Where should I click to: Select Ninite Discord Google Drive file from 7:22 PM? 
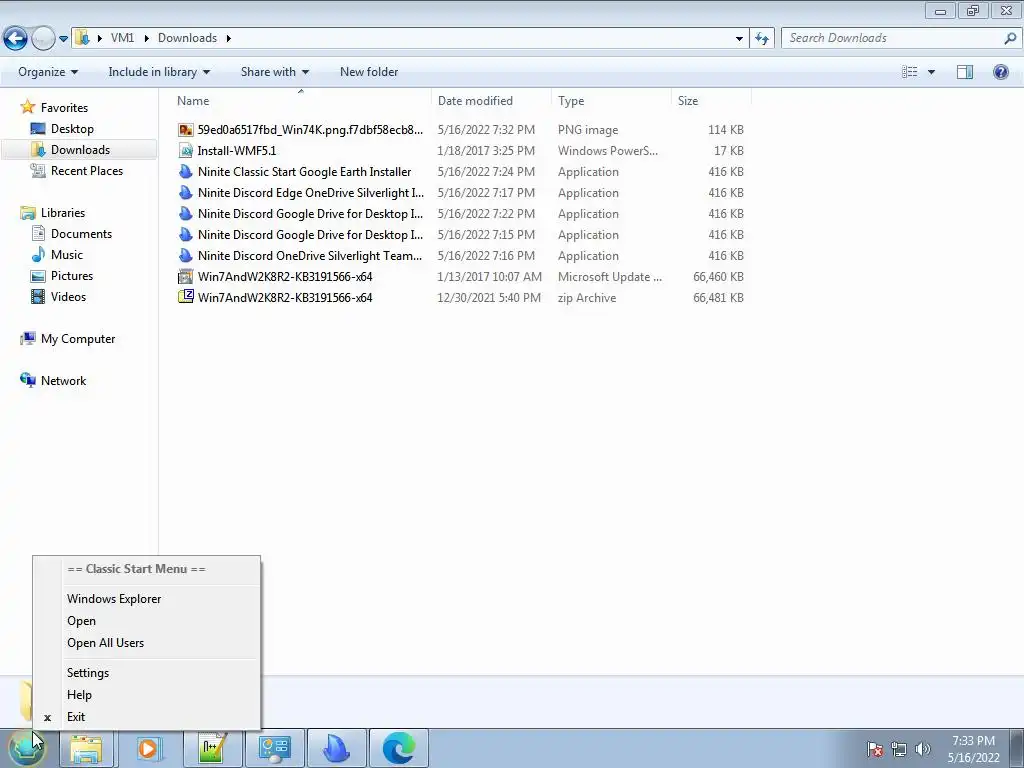point(310,214)
